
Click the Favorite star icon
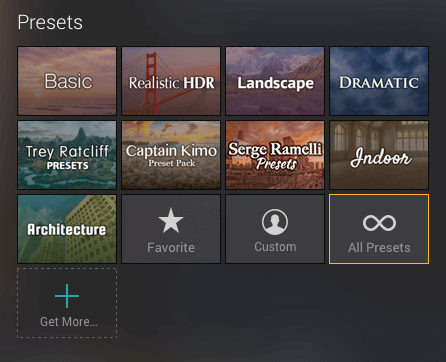coord(171,221)
